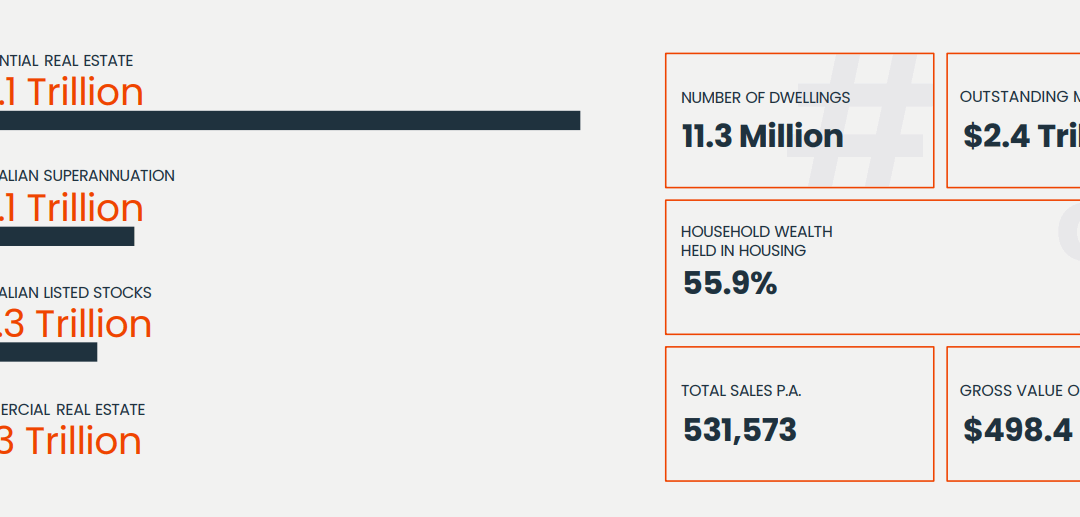Click the Listed Stocks .3 Trillion value
Viewport: 1080px width, 517px height.
click(x=76, y=324)
